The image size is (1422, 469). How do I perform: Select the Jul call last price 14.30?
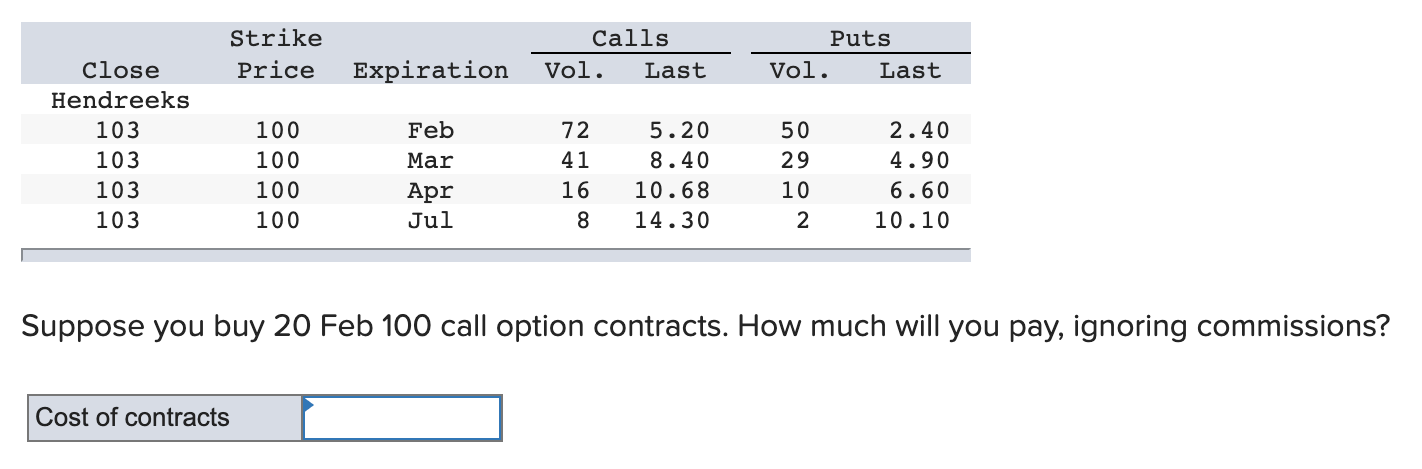click(x=672, y=220)
